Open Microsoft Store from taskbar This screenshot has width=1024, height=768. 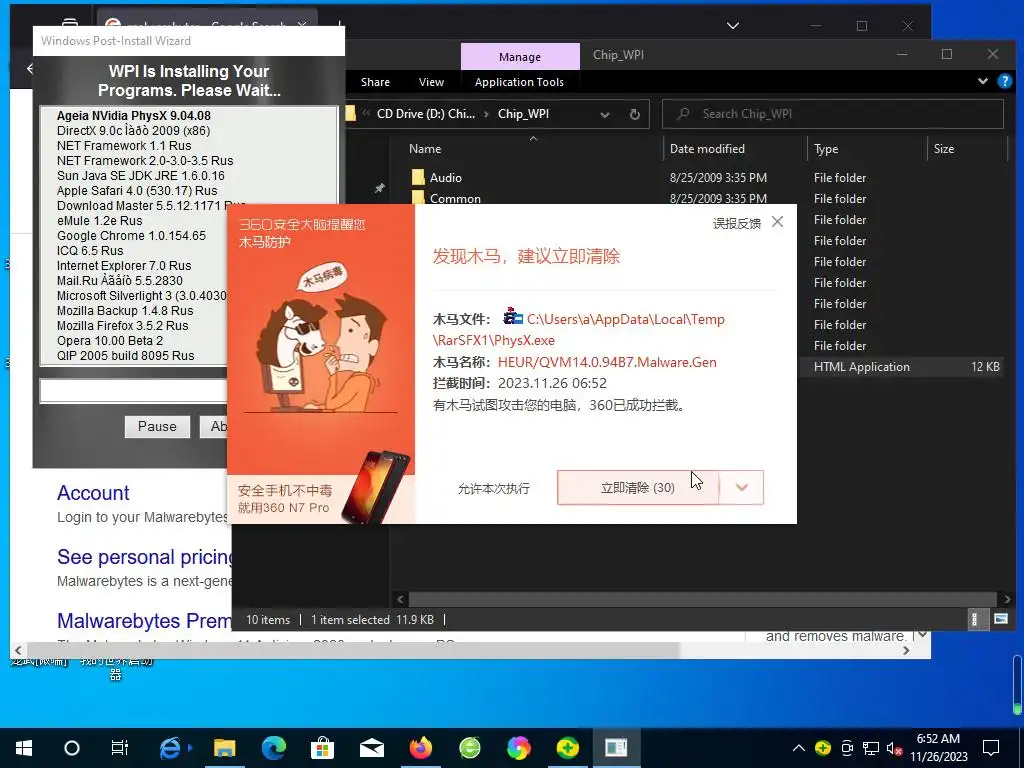tap(322, 748)
